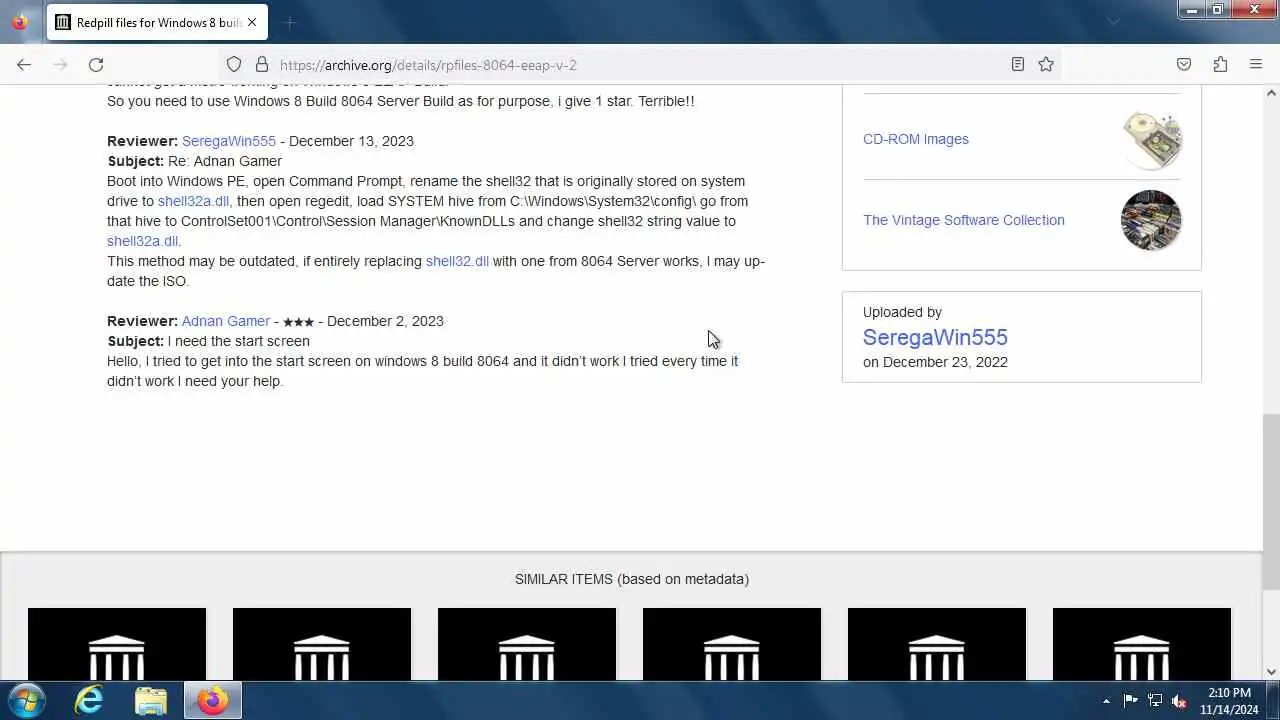Image resolution: width=1280 pixels, height=720 pixels.
Task: Save page to Pocket icon
Action: click(x=1184, y=64)
